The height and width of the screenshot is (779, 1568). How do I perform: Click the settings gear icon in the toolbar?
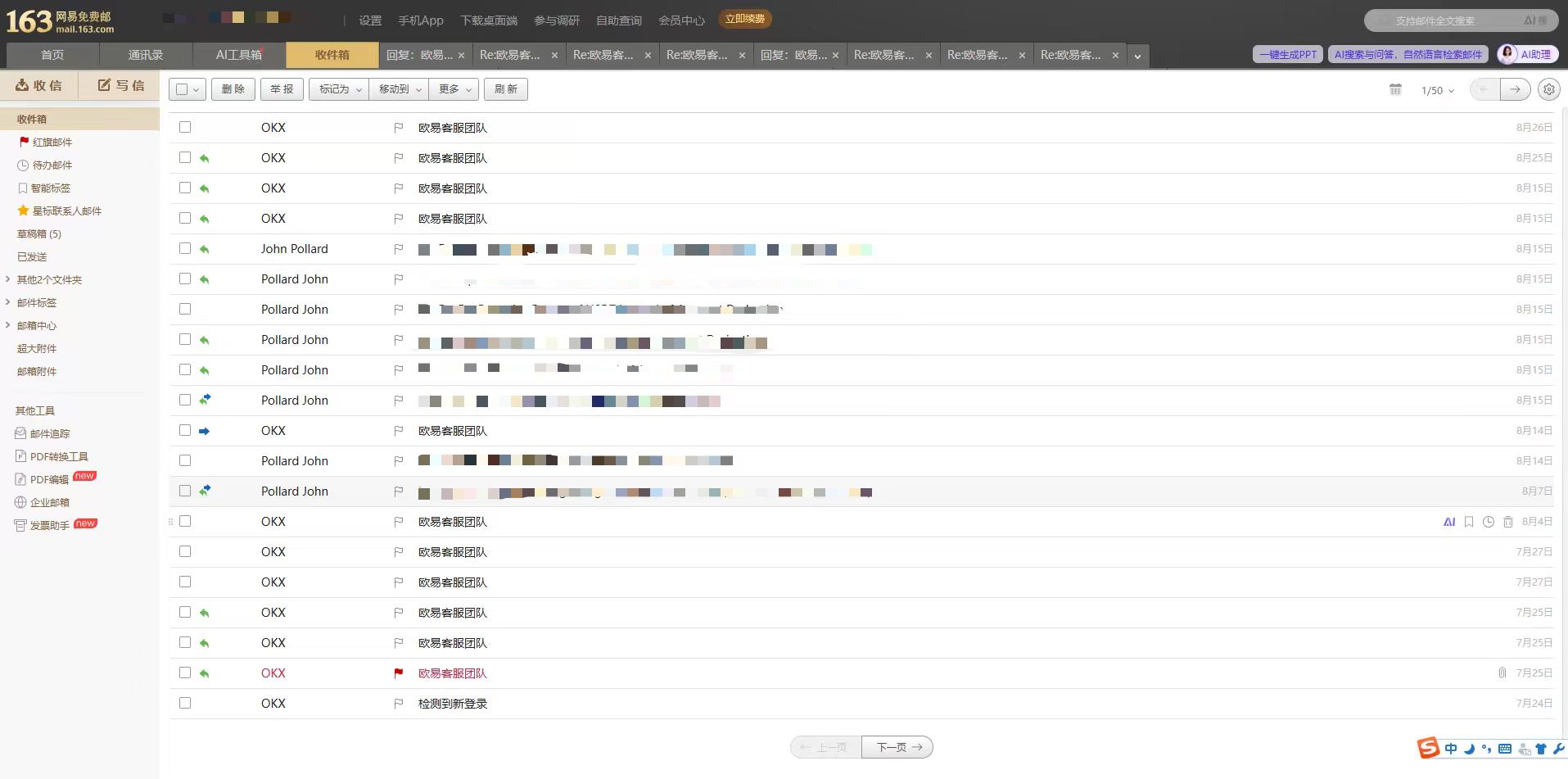coord(1548,89)
